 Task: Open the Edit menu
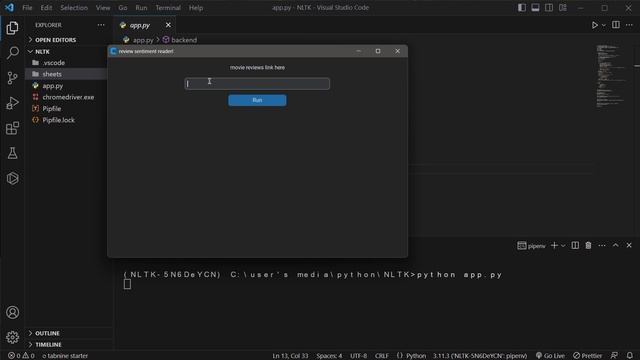pyautogui.click(x=46, y=8)
